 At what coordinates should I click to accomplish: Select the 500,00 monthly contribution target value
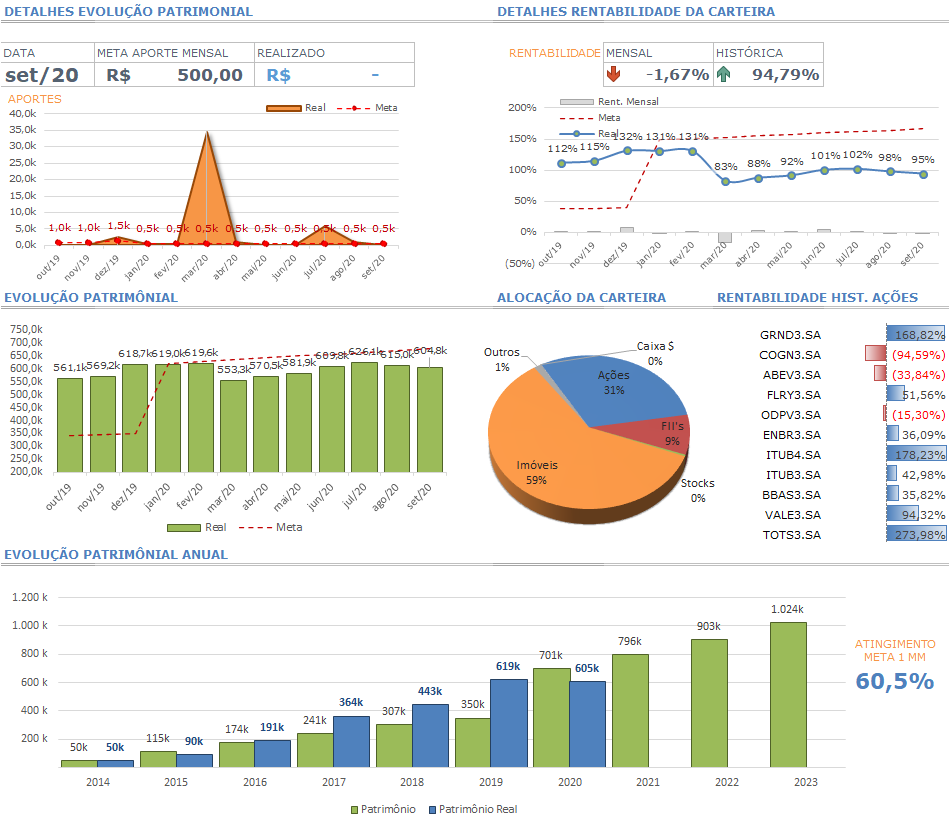coord(209,75)
